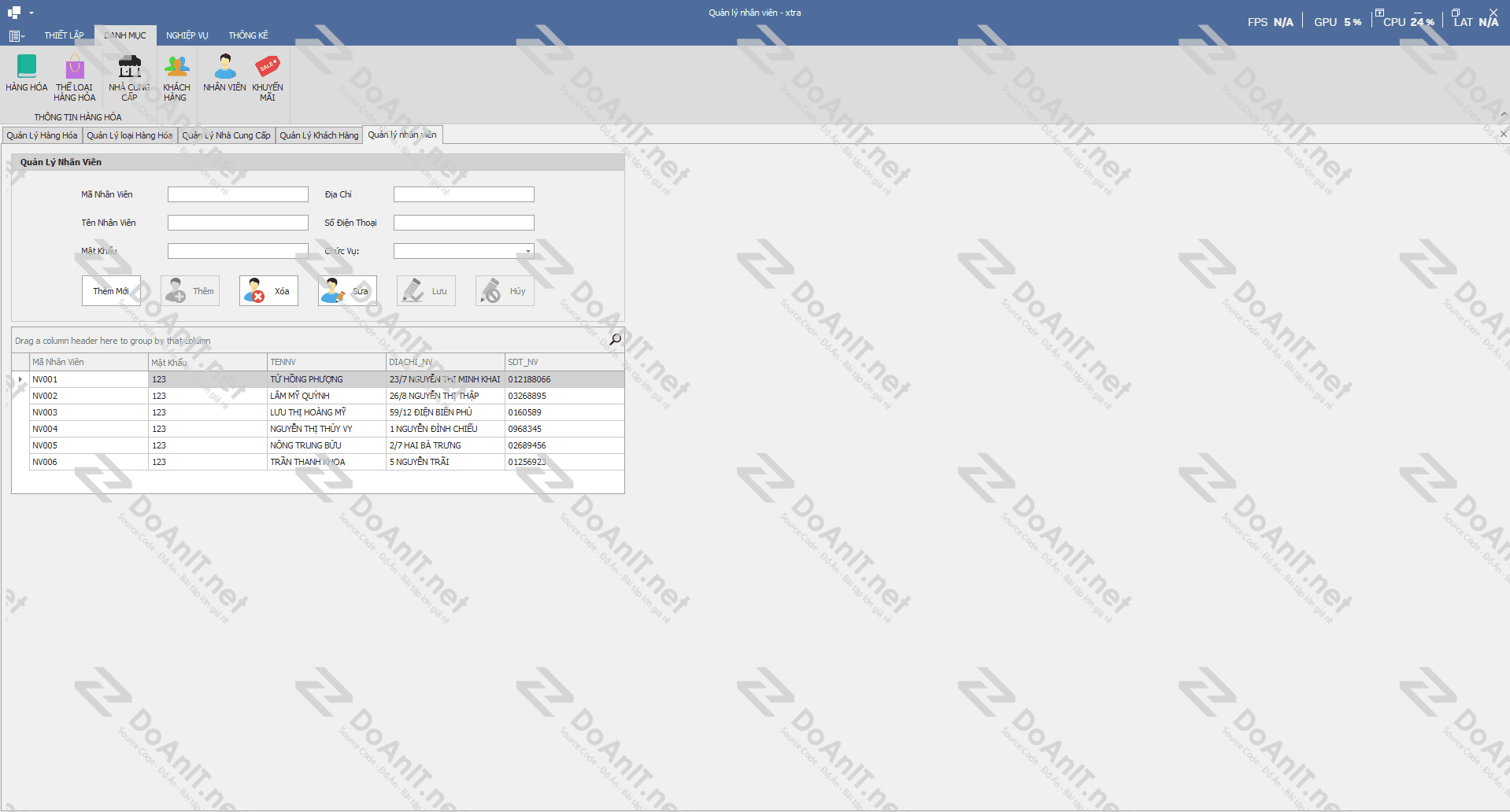Focus the Mã Nhân Viên input field
The width and height of the screenshot is (1510, 812).
tap(238, 194)
